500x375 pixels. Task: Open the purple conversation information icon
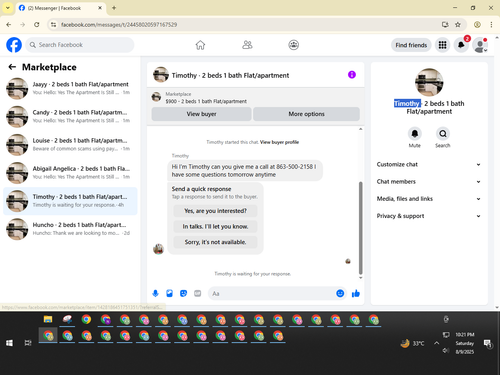pyautogui.click(x=352, y=75)
